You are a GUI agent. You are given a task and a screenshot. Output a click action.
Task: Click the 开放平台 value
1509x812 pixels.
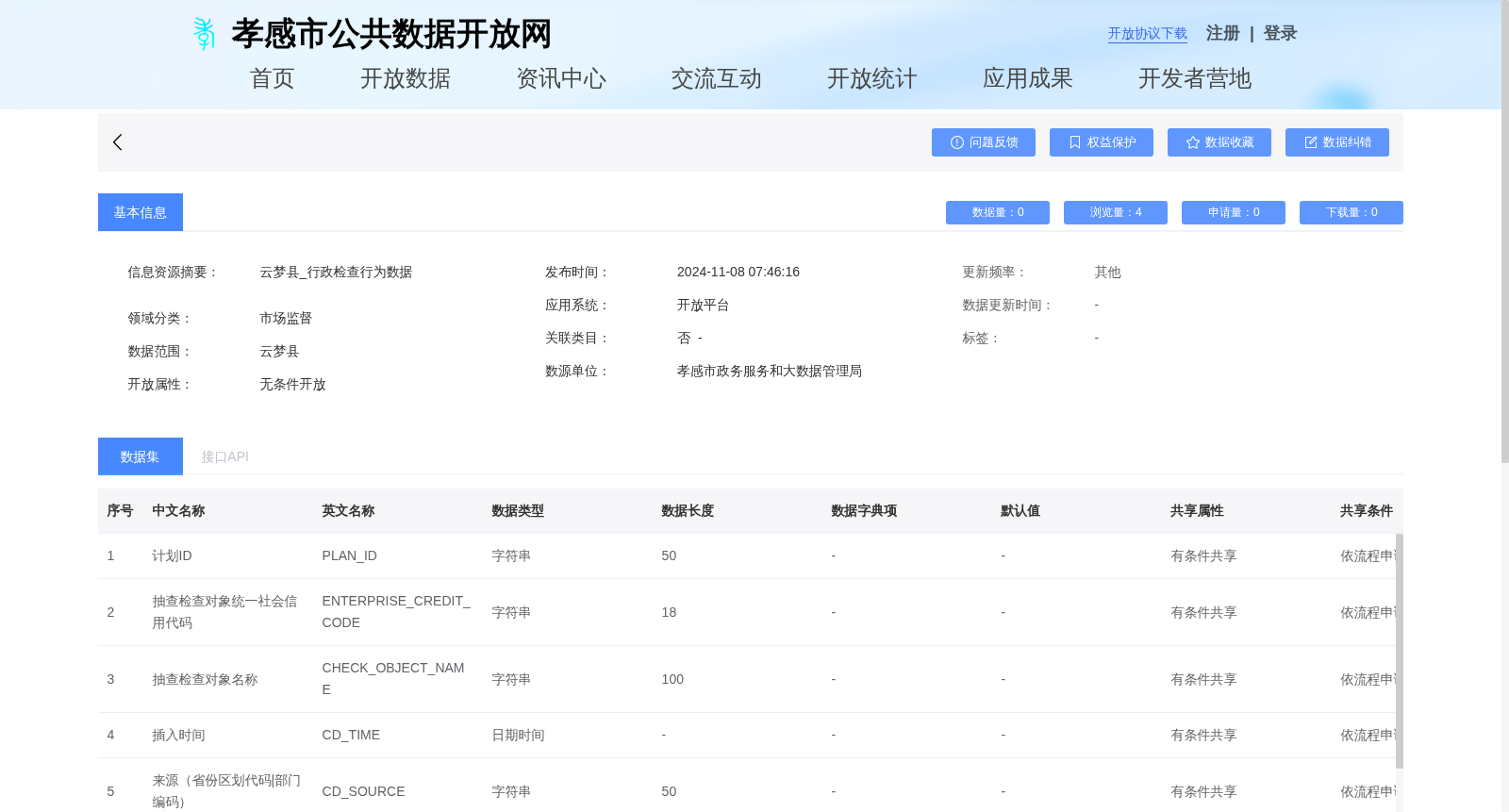pyautogui.click(x=703, y=305)
